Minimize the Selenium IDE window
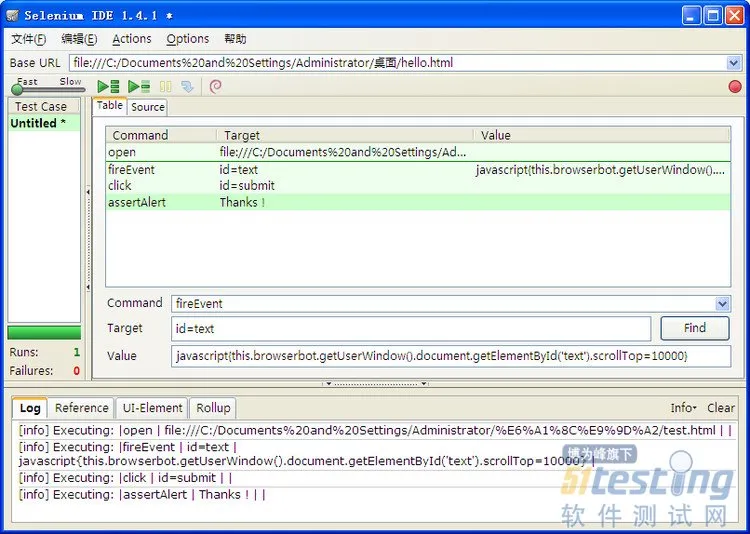750x534 pixels. [x=690, y=15]
